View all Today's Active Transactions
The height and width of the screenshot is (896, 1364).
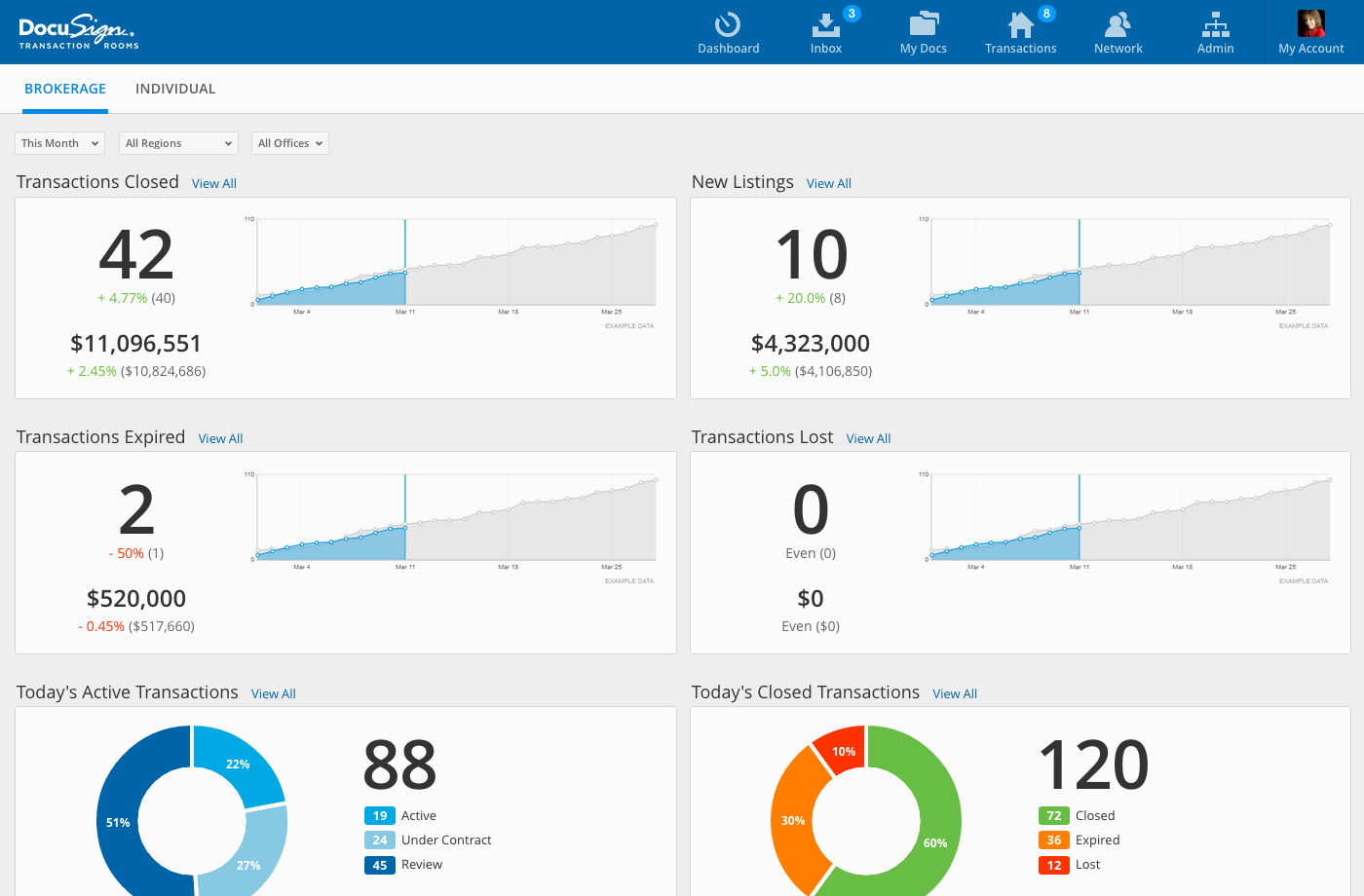click(x=274, y=693)
